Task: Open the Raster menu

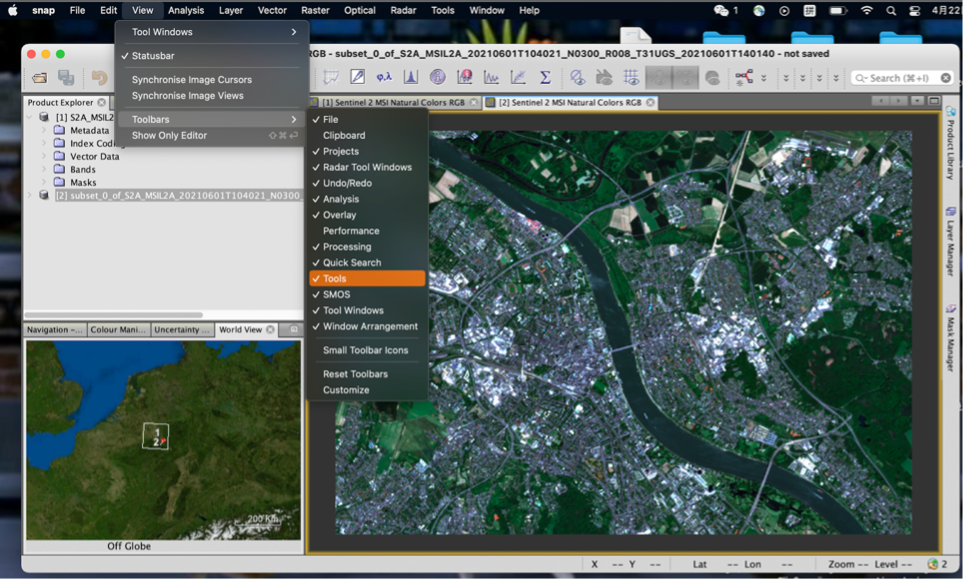Action: click(x=315, y=10)
